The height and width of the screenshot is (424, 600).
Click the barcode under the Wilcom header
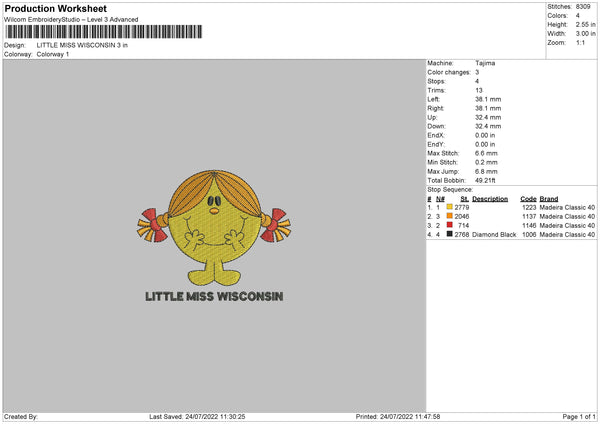[x=104, y=32]
